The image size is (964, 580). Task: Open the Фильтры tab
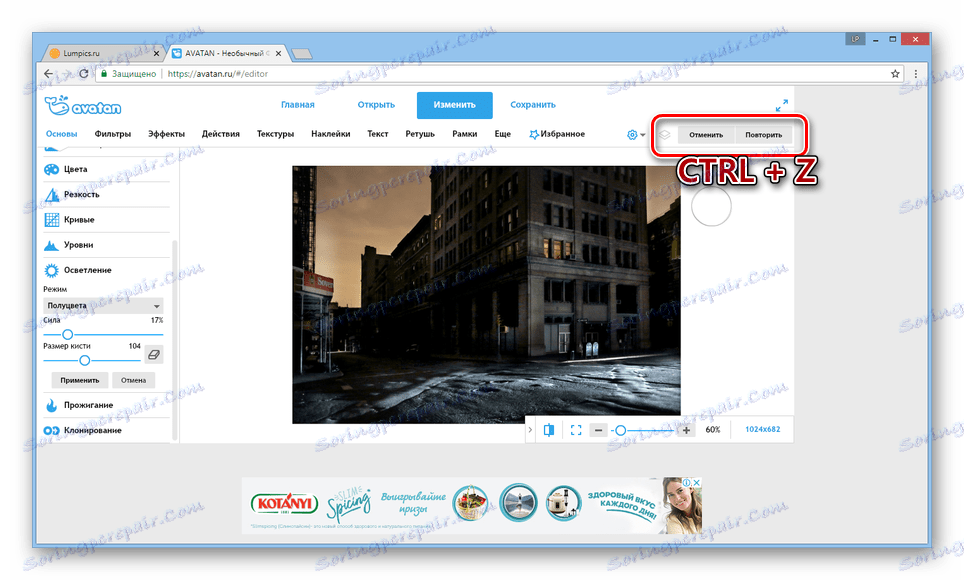113,134
